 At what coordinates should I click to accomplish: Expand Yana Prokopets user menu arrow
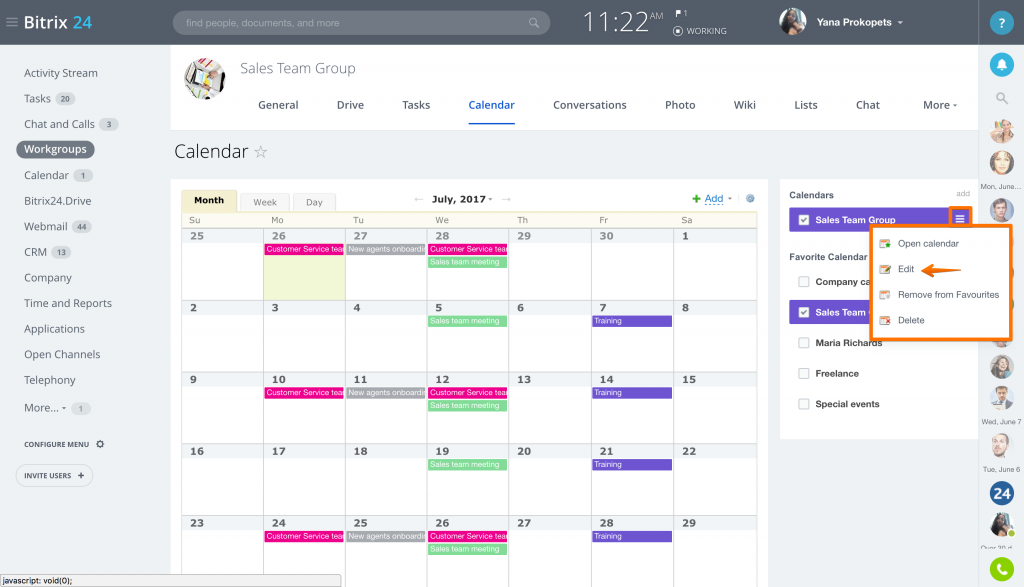pos(900,22)
